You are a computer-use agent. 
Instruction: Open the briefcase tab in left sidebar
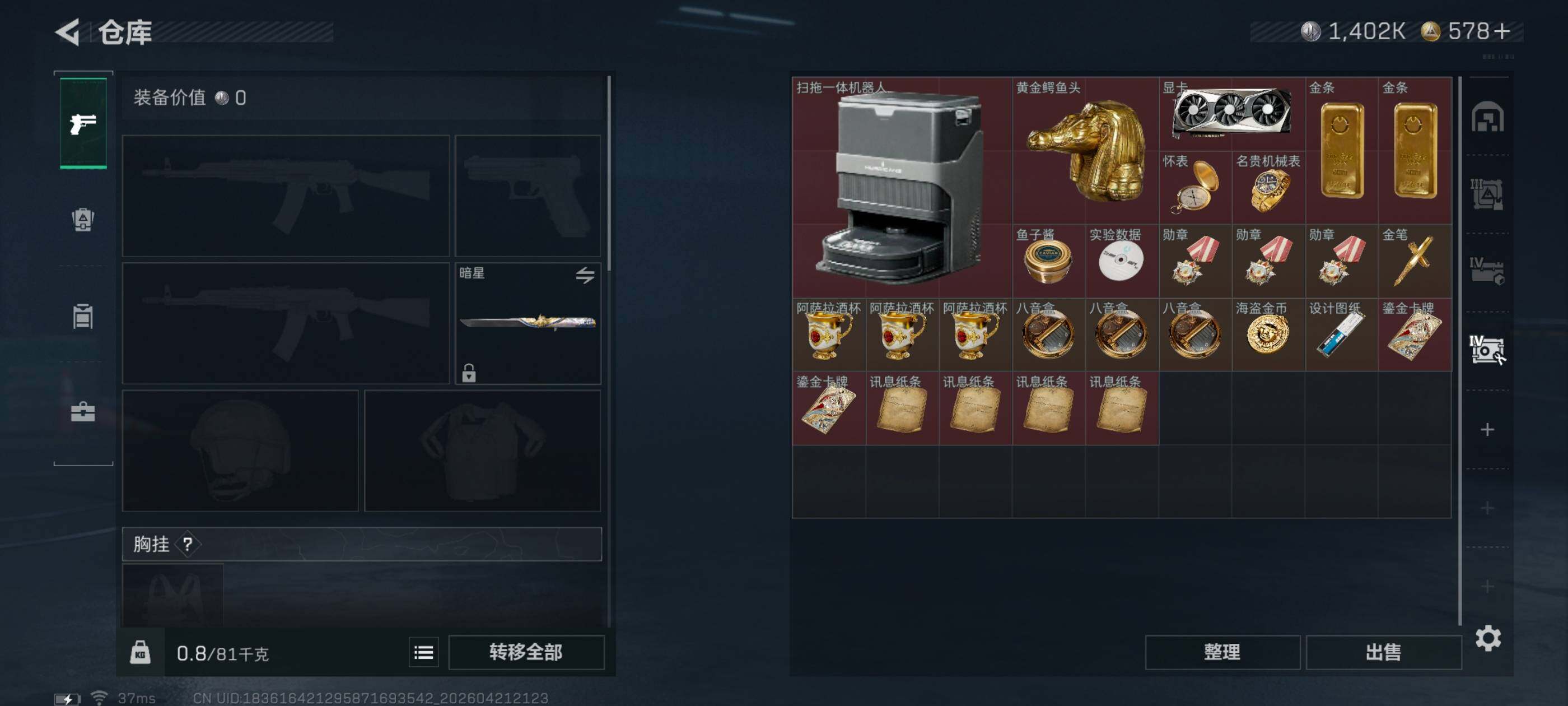[x=83, y=412]
